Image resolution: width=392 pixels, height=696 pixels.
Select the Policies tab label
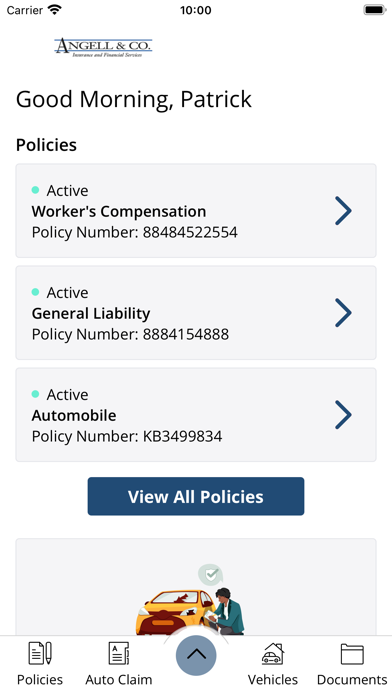pos(40,680)
